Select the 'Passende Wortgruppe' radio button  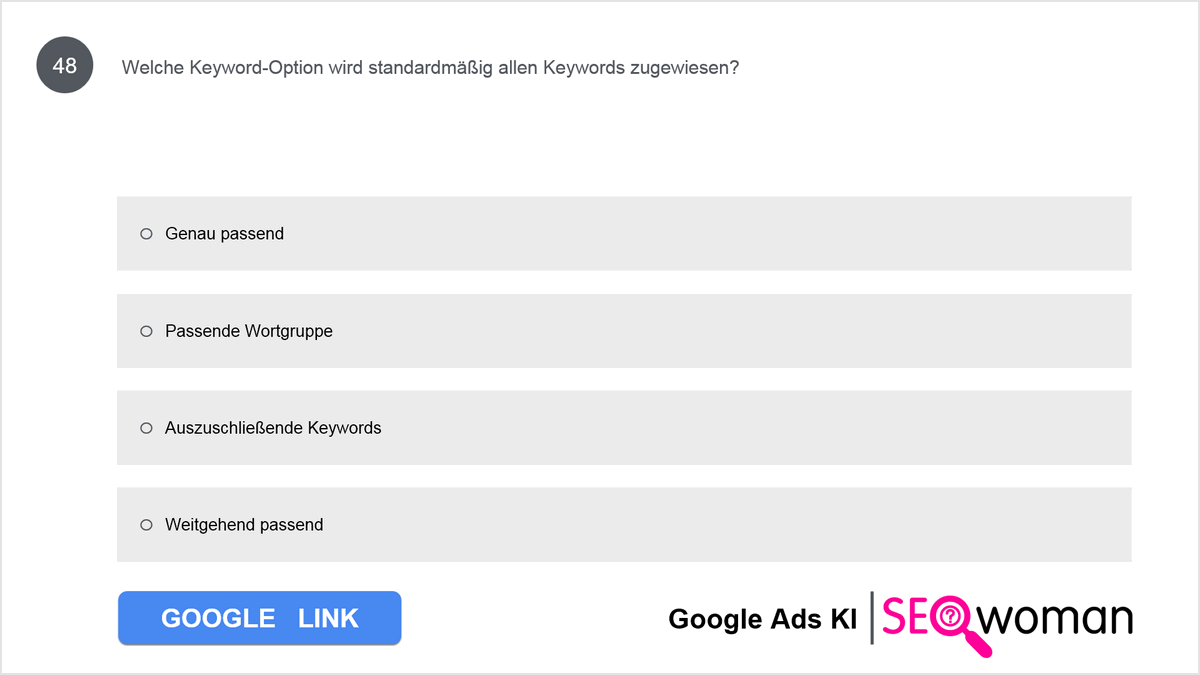pos(146,330)
